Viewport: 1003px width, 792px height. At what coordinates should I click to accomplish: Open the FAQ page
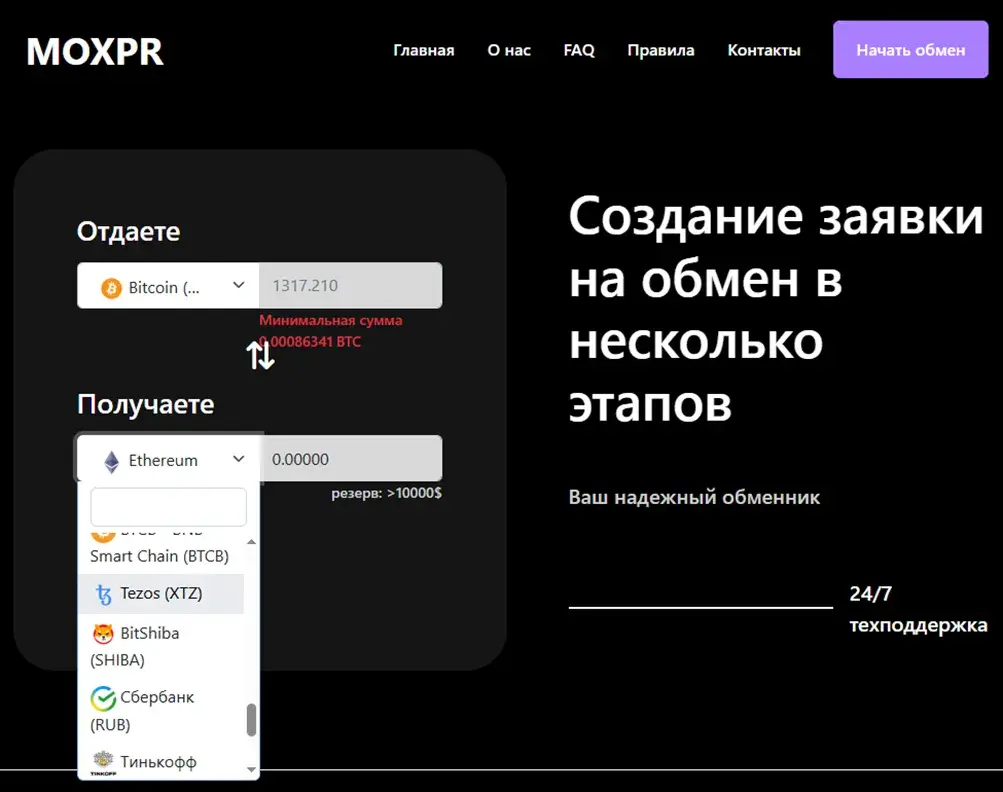579,50
